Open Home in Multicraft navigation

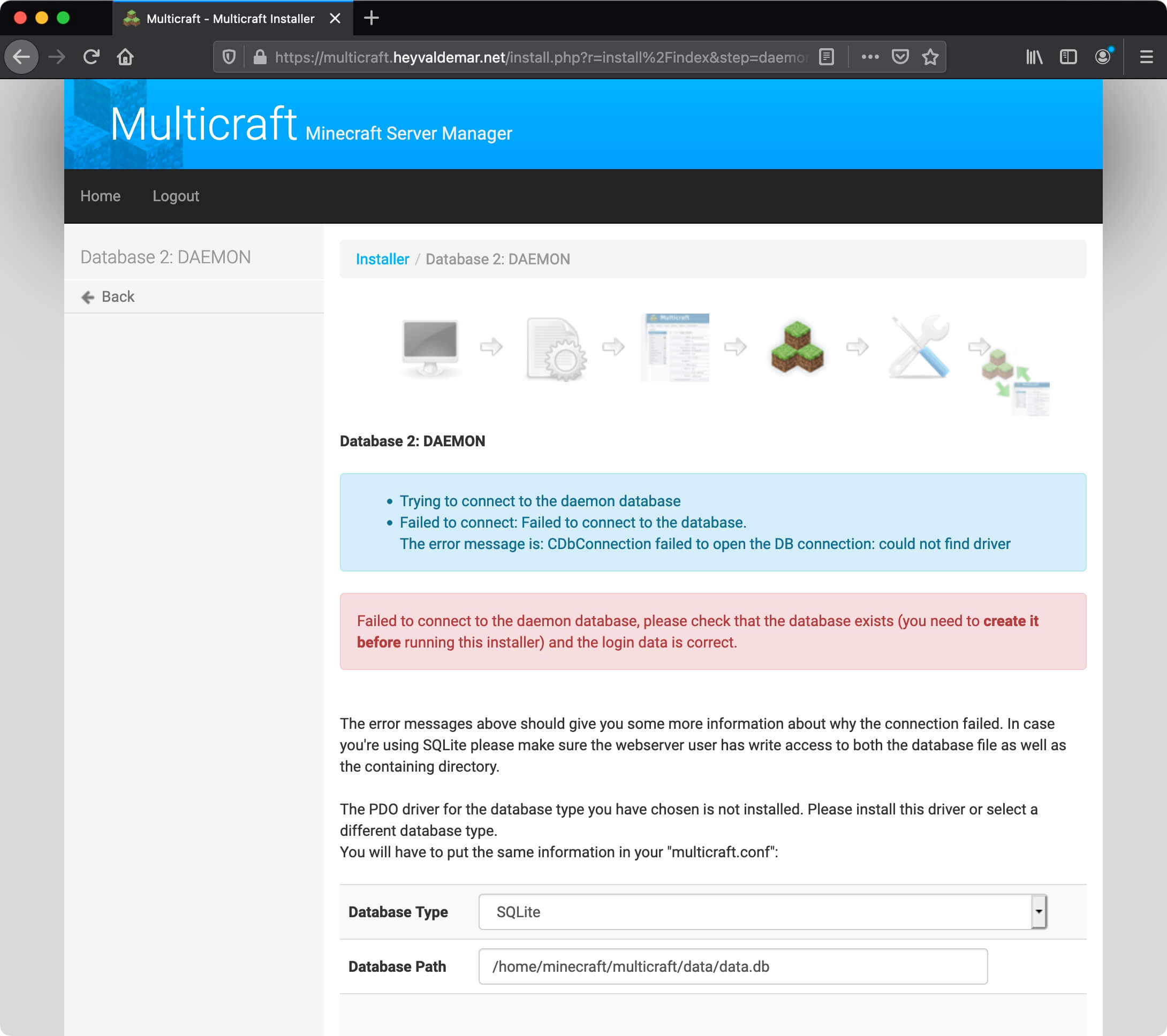click(x=100, y=196)
